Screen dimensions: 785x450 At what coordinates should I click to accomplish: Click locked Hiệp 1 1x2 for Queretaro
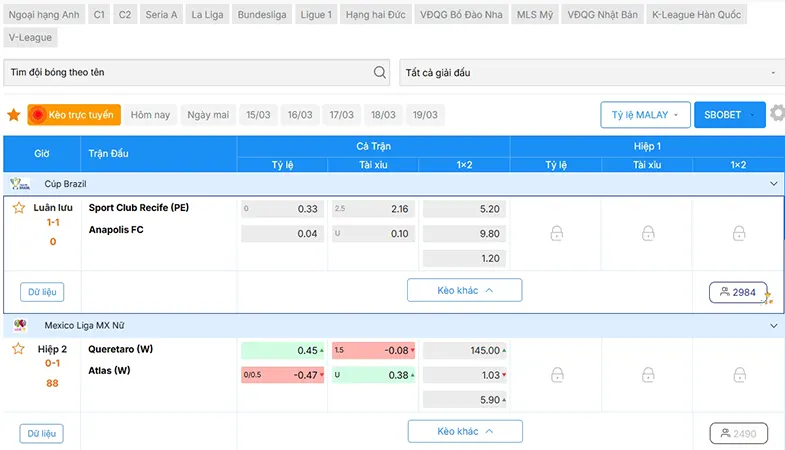(x=739, y=375)
